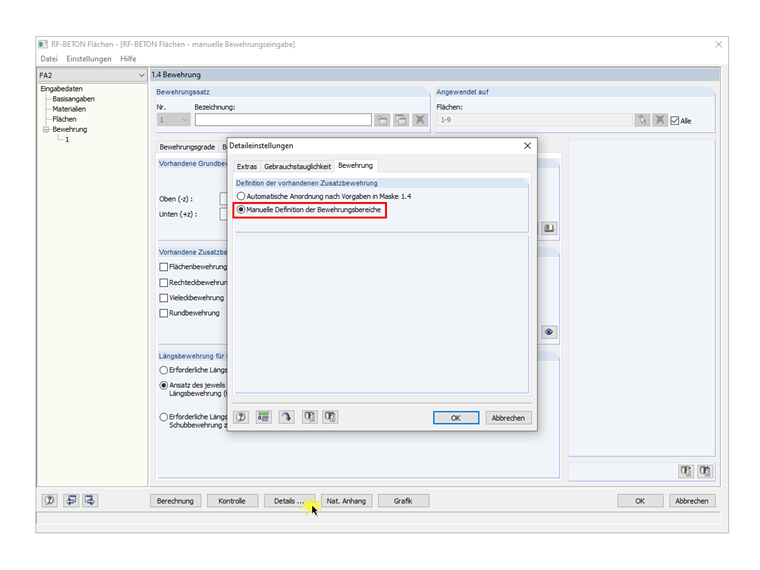
Task: Select Materialien in the tree
Action: pos(69,109)
